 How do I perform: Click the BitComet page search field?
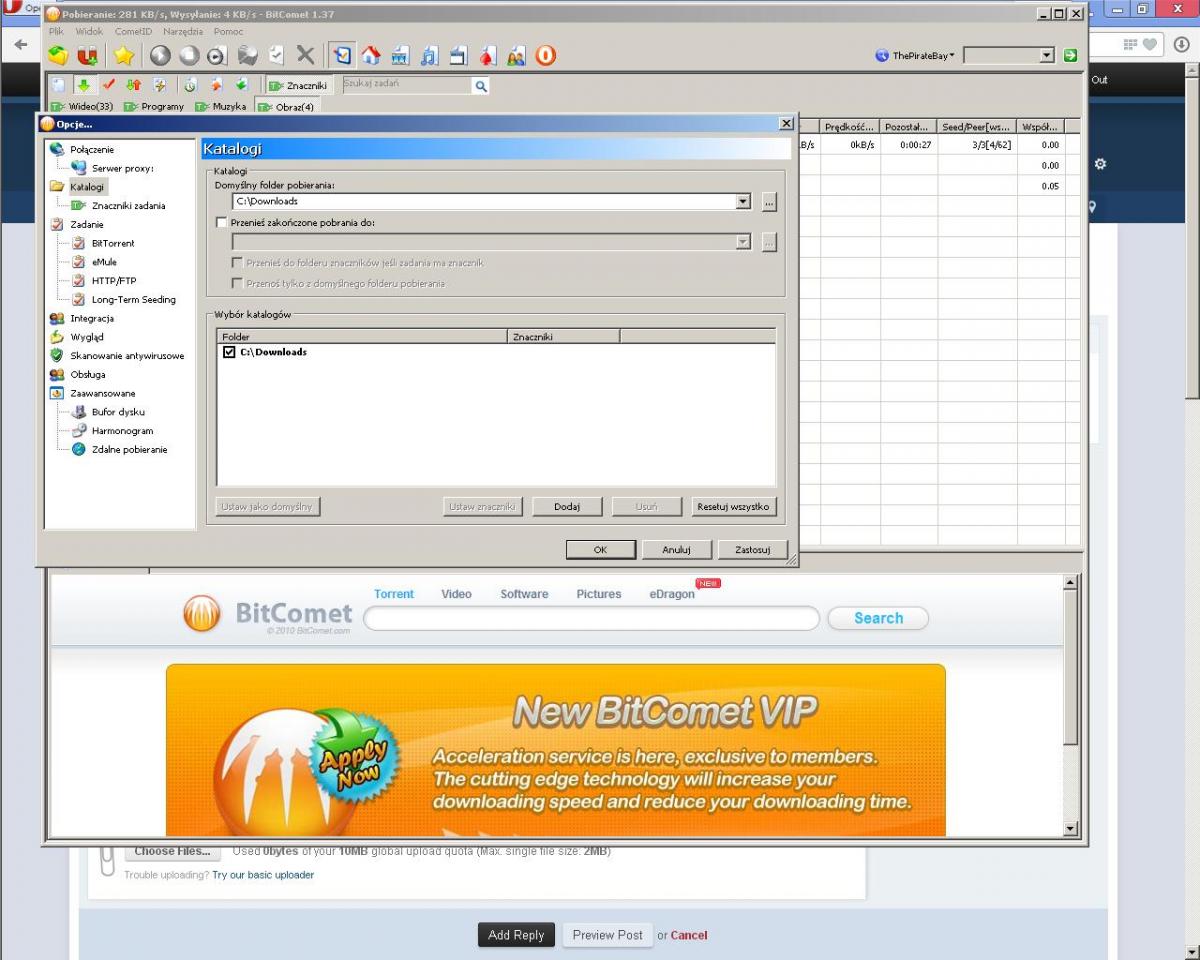(591, 619)
